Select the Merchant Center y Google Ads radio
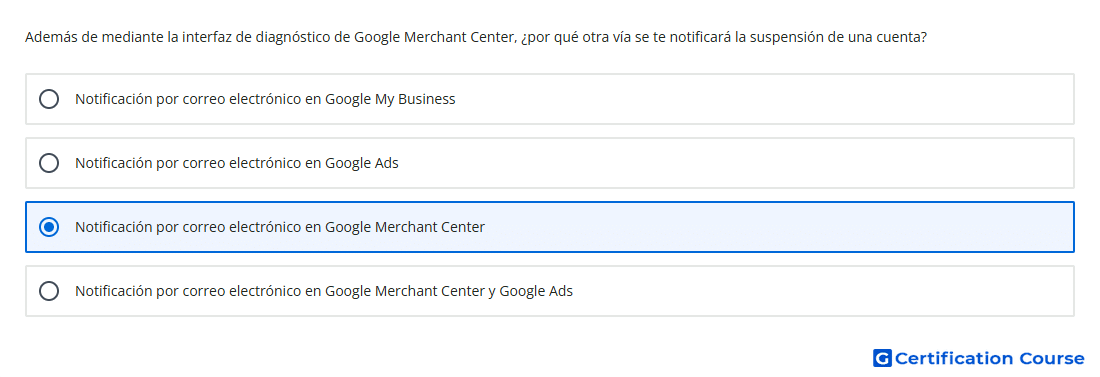The height and width of the screenshot is (377, 1100). point(49,291)
